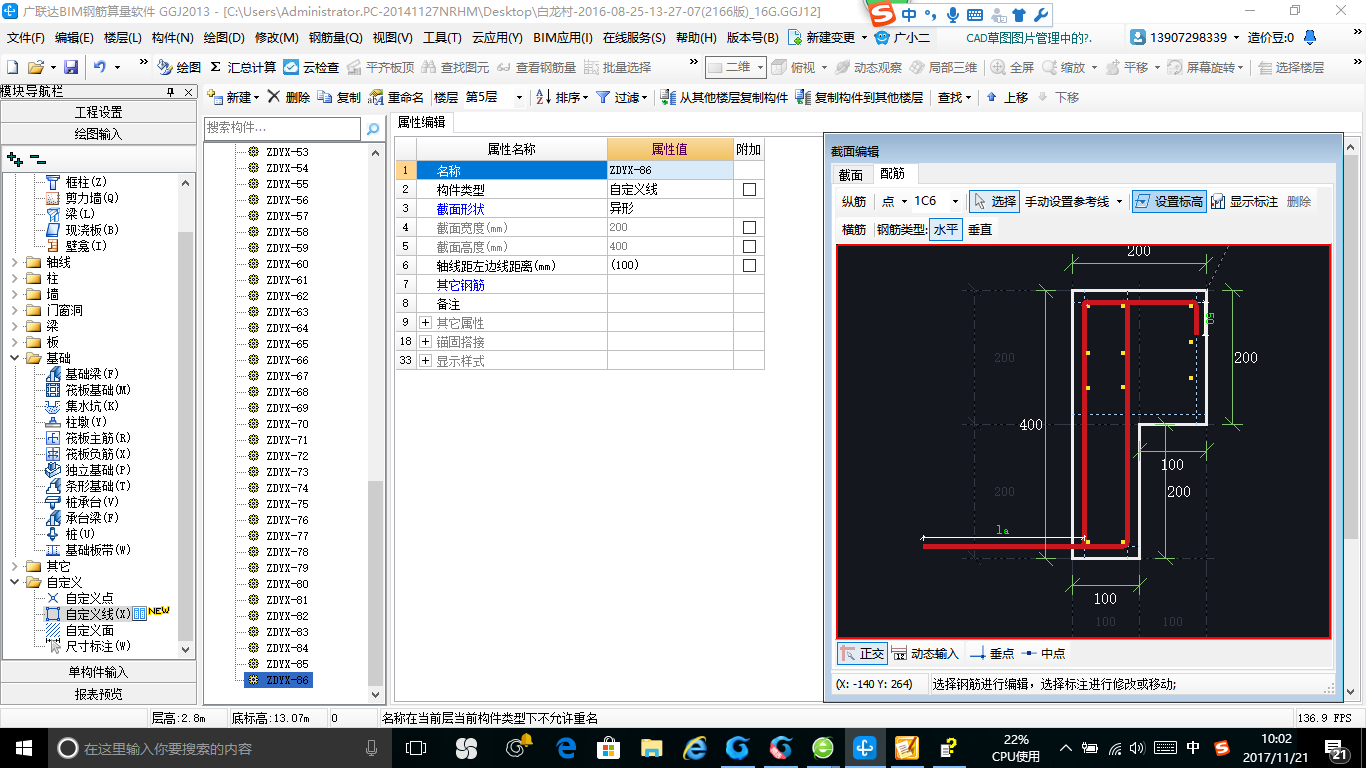
Task: Open the 工具(T) menu
Action: pos(442,38)
